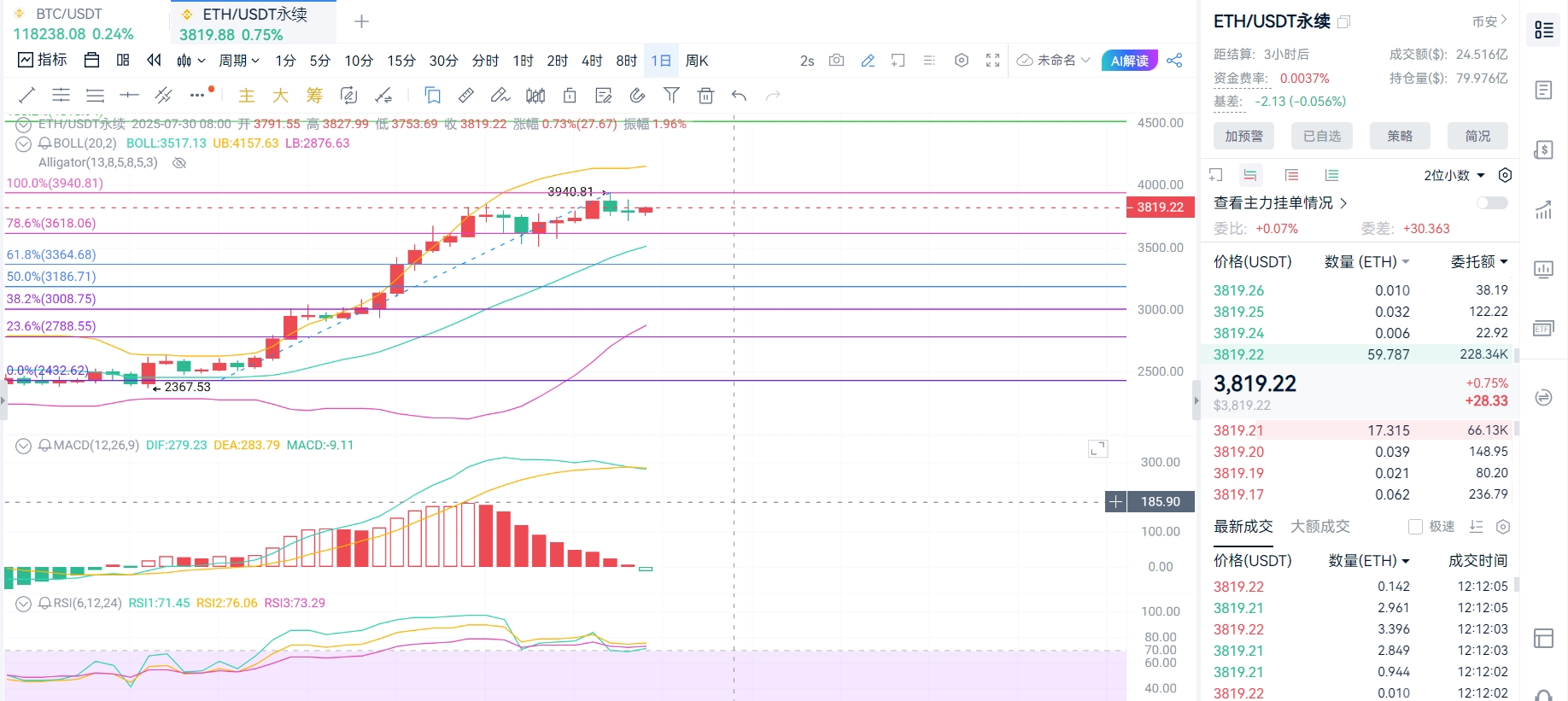Click the rewind replay icon
Screen dimensions: 1568x701
point(154,60)
